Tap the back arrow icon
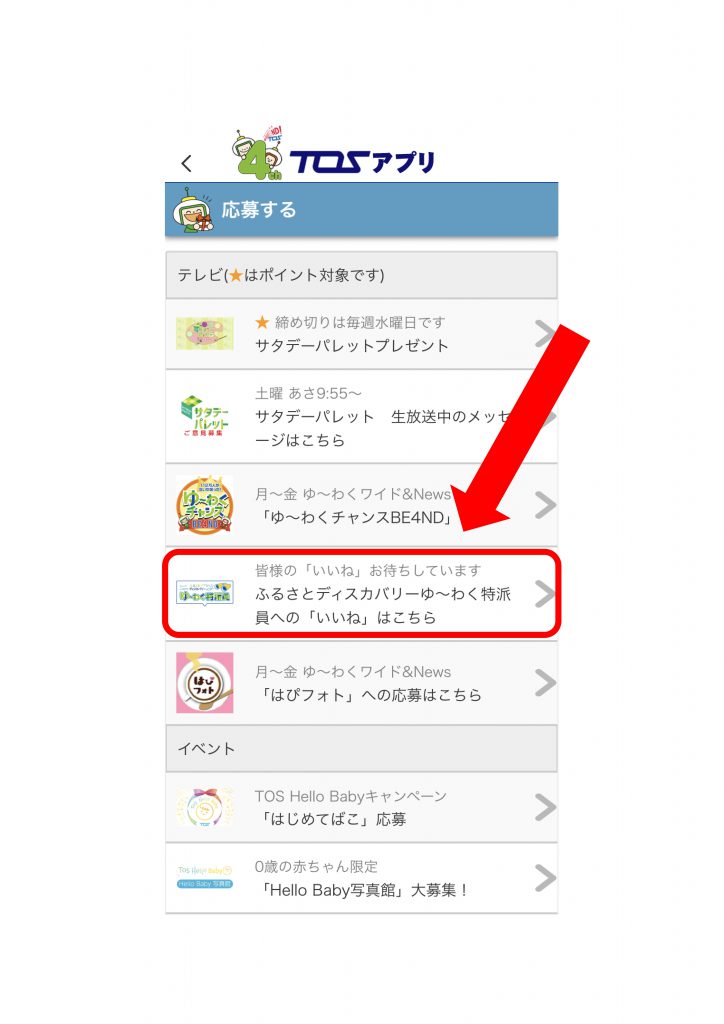 (x=187, y=163)
